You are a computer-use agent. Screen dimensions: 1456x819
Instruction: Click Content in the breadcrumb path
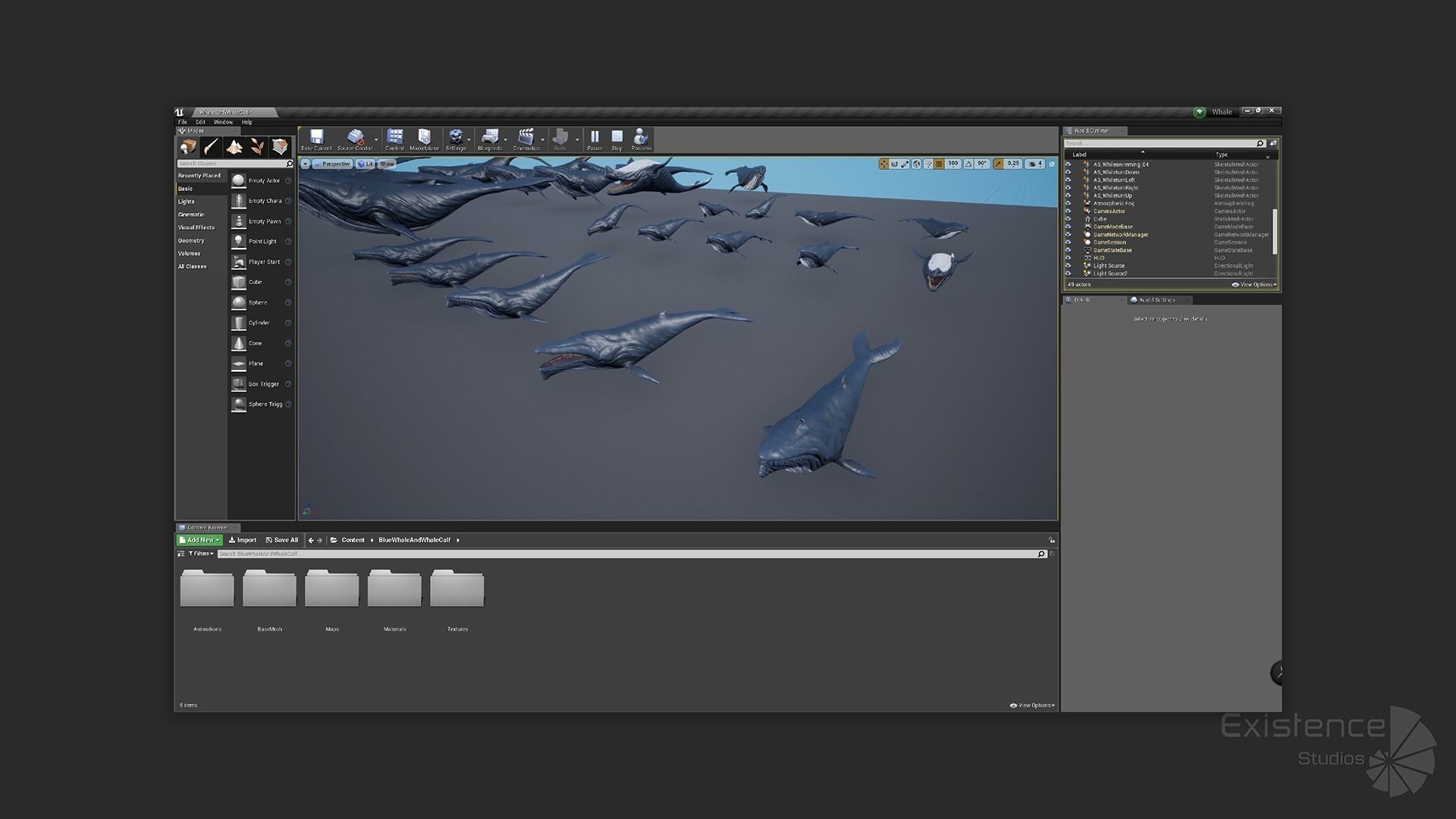(x=353, y=540)
